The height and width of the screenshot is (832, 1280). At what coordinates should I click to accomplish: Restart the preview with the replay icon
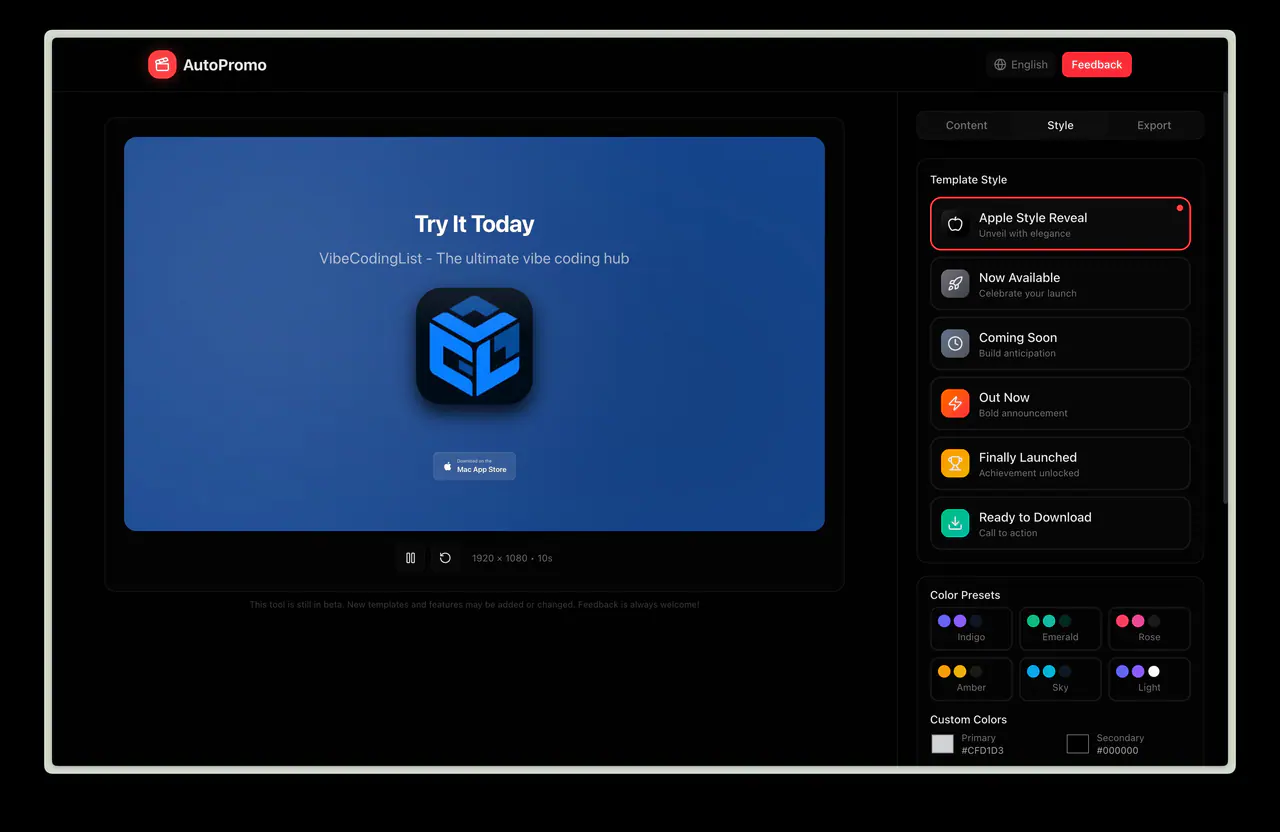coord(445,558)
